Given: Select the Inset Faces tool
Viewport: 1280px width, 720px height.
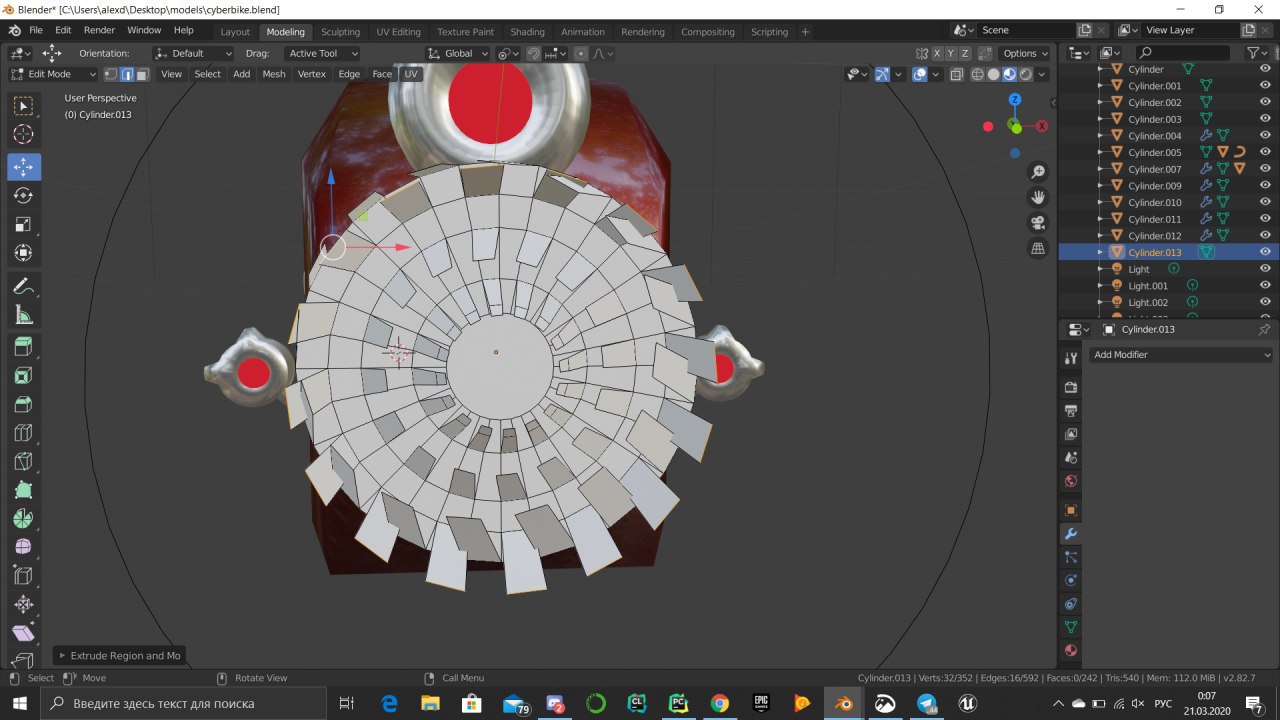Looking at the screenshot, I should click(24, 376).
